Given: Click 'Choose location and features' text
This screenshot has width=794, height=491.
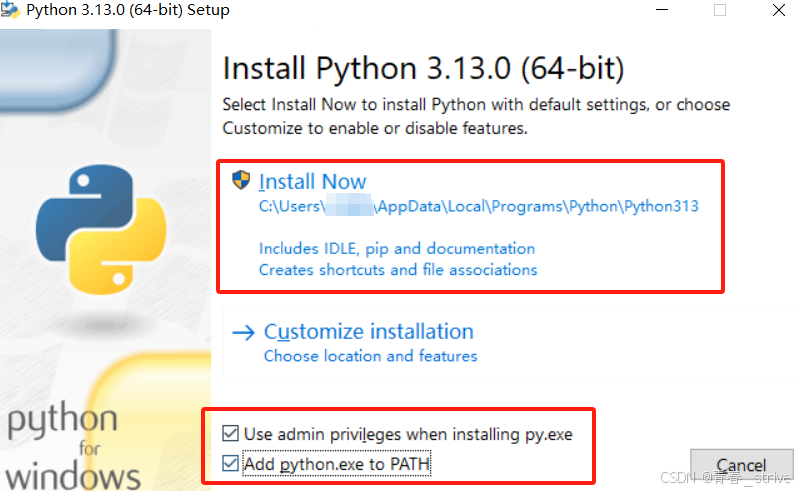Looking at the screenshot, I should pyautogui.click(x=371, y=356).
